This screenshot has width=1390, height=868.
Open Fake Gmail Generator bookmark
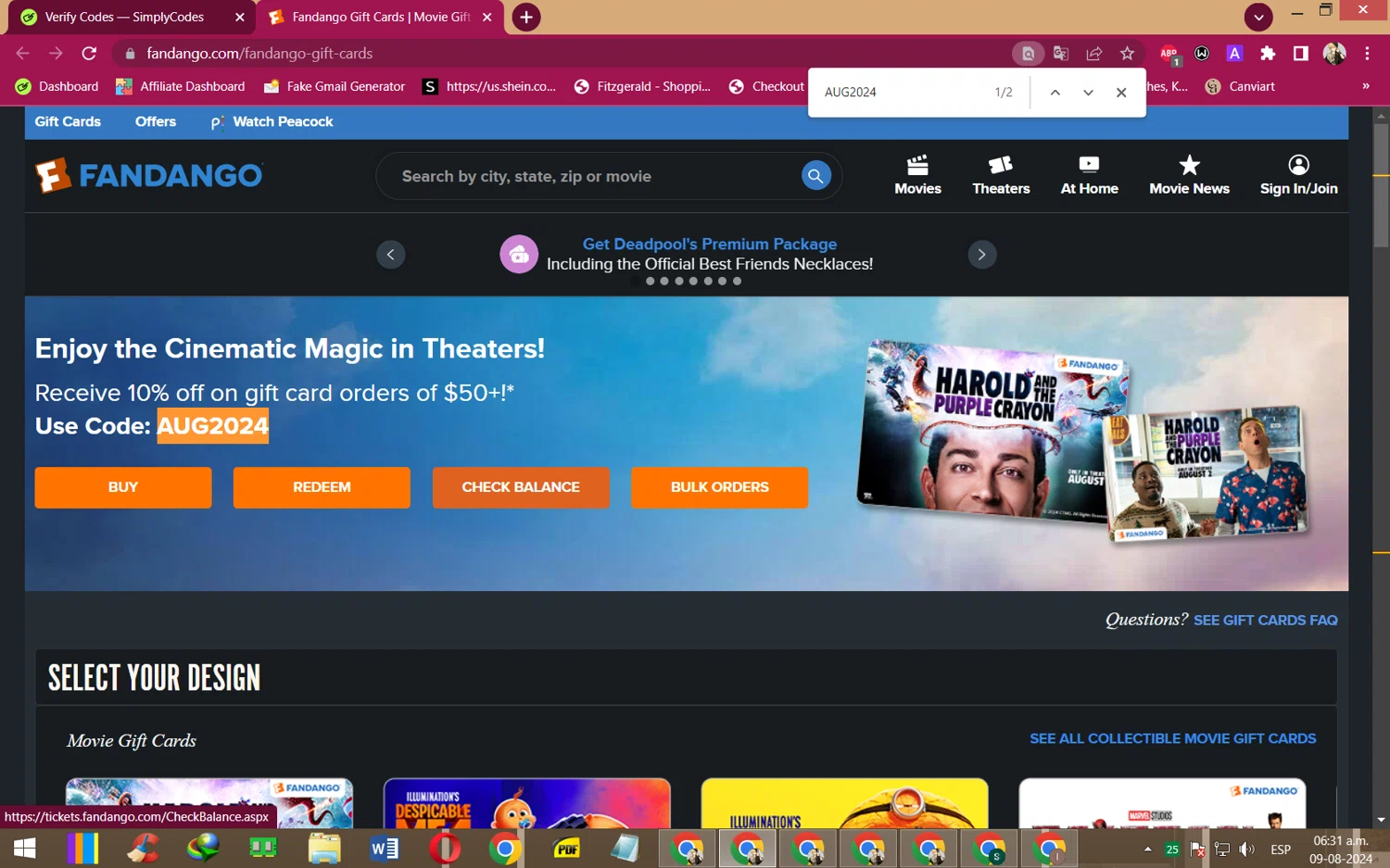(335, 86)
